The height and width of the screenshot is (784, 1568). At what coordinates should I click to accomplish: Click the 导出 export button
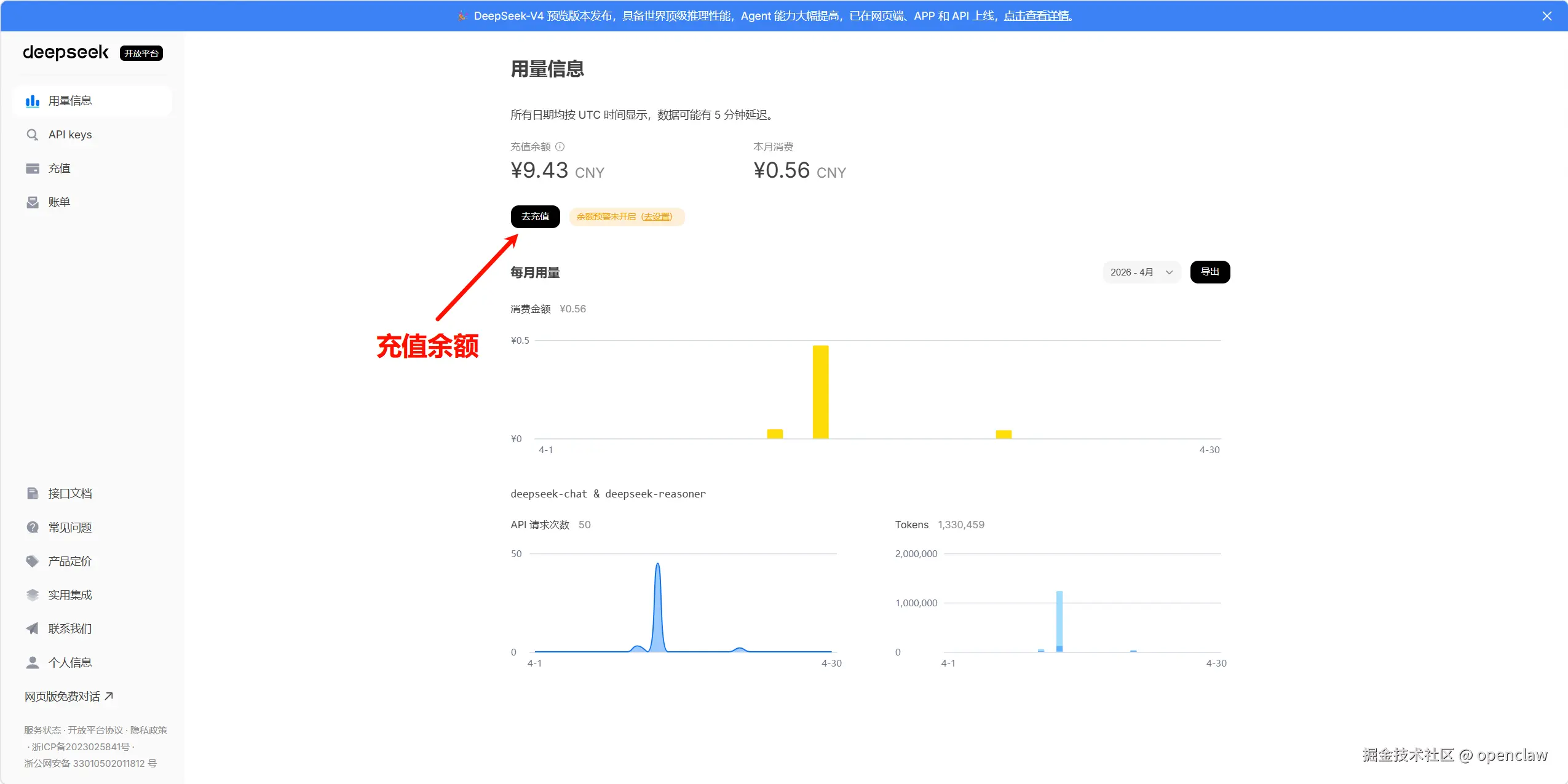[1210, 272]
